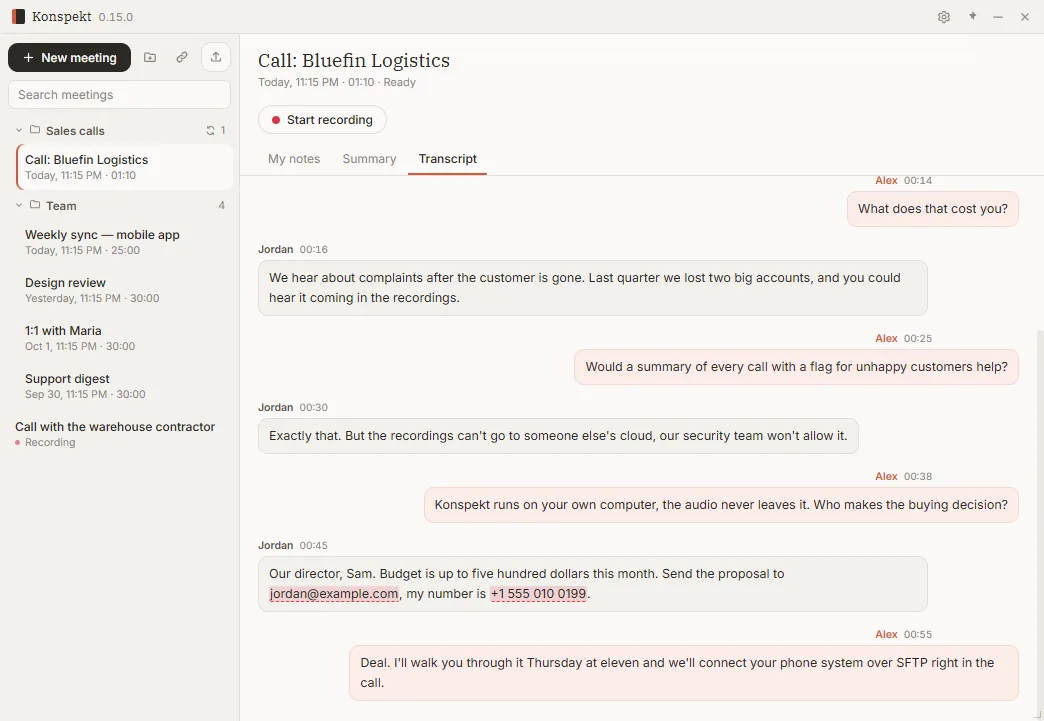Click the 00:55 timestamp next to Alex
The width and height of the screenshot is (1044, 721).
click(x=917, y=634)
